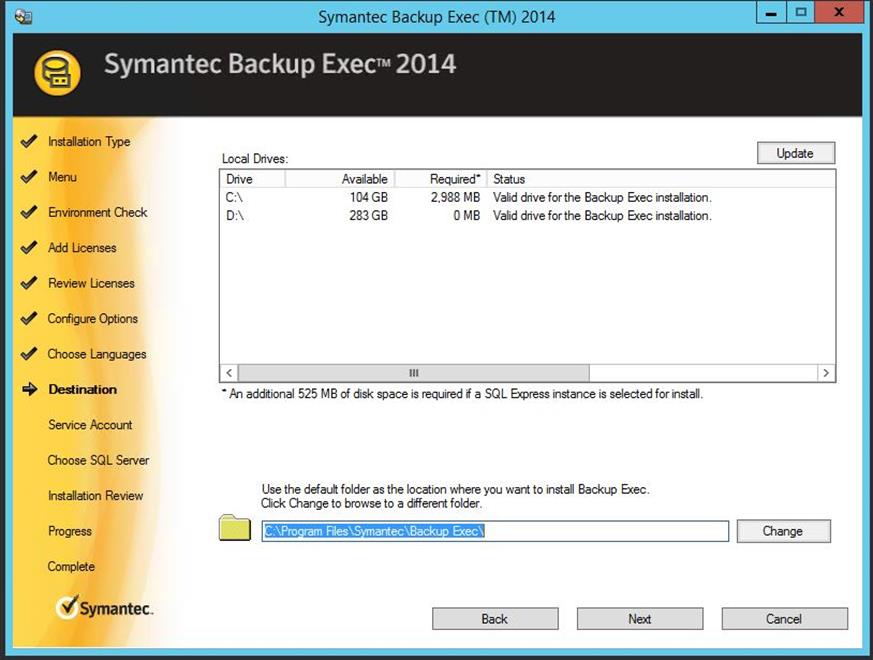Close the installer window
This screenshot has width=873, height=660.
tap(840, 13)
